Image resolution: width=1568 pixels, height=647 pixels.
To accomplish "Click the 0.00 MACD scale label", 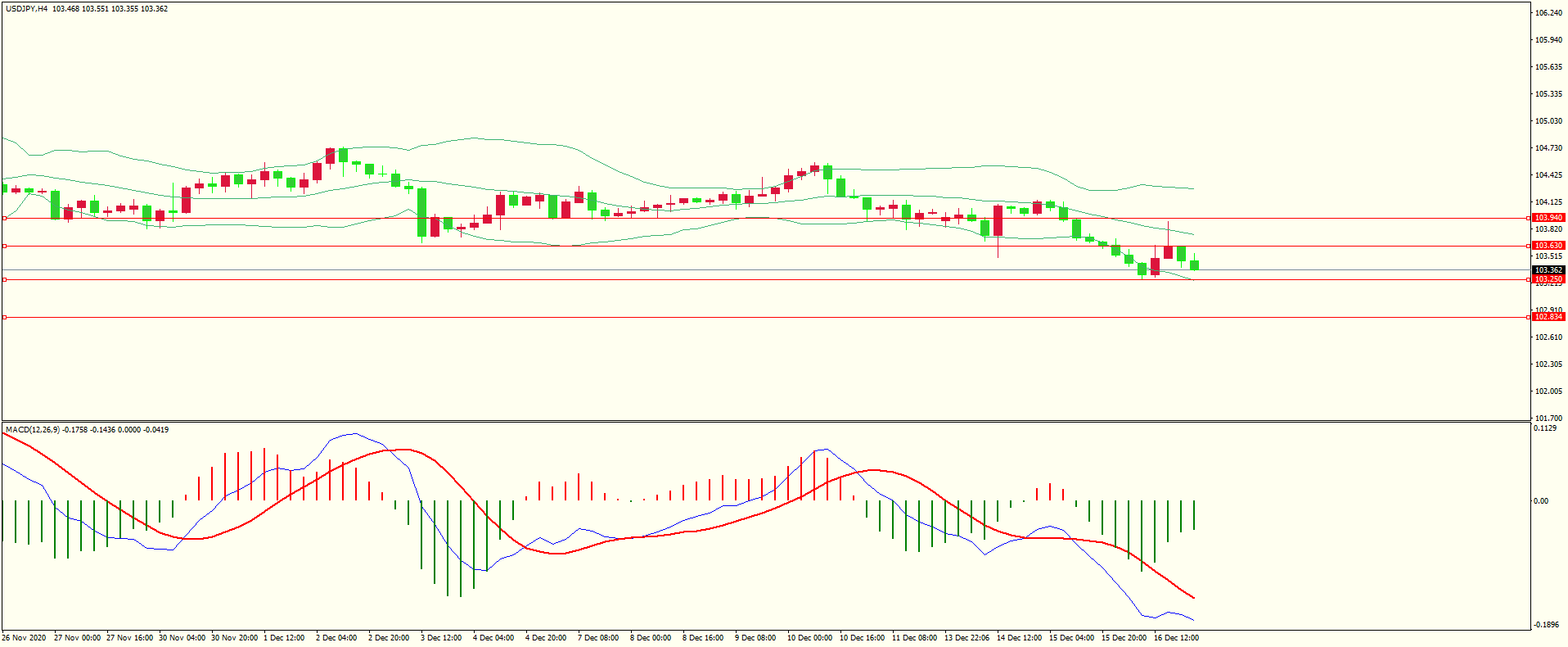I will [x=1541, y=501].
